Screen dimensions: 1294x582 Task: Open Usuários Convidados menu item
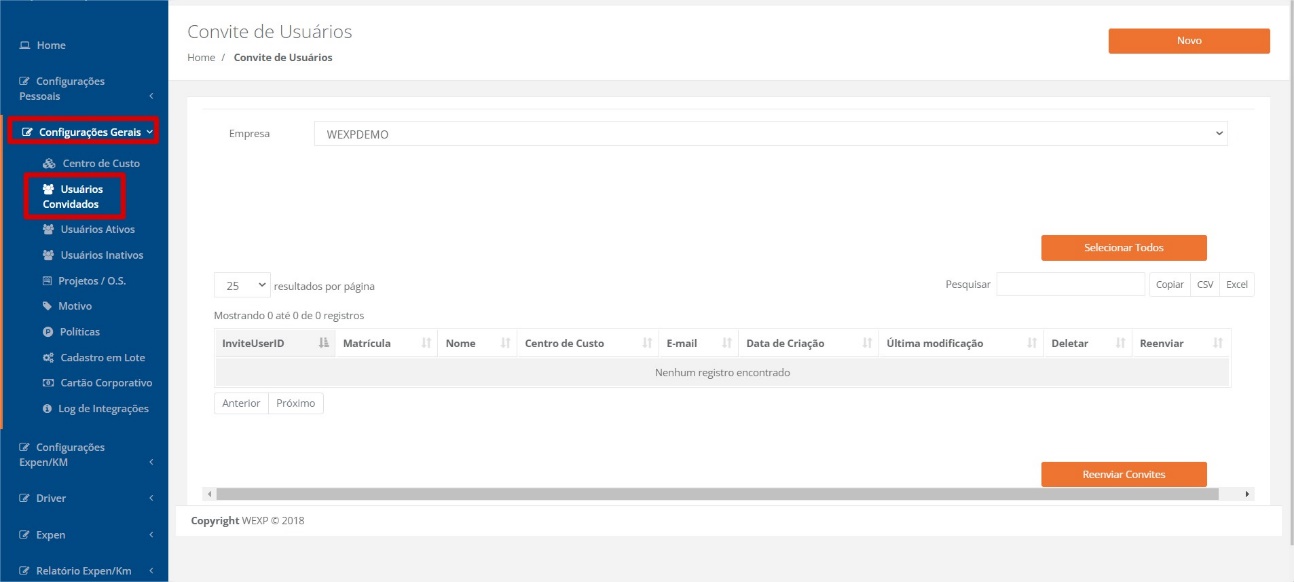tap(76, 196)
